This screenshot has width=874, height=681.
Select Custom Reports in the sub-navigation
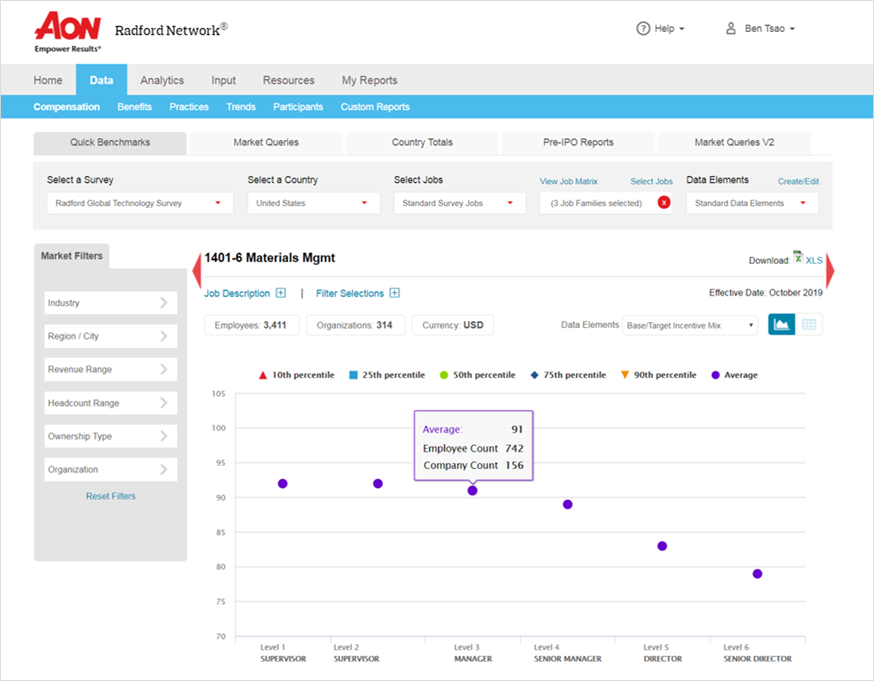pos(375,107)
